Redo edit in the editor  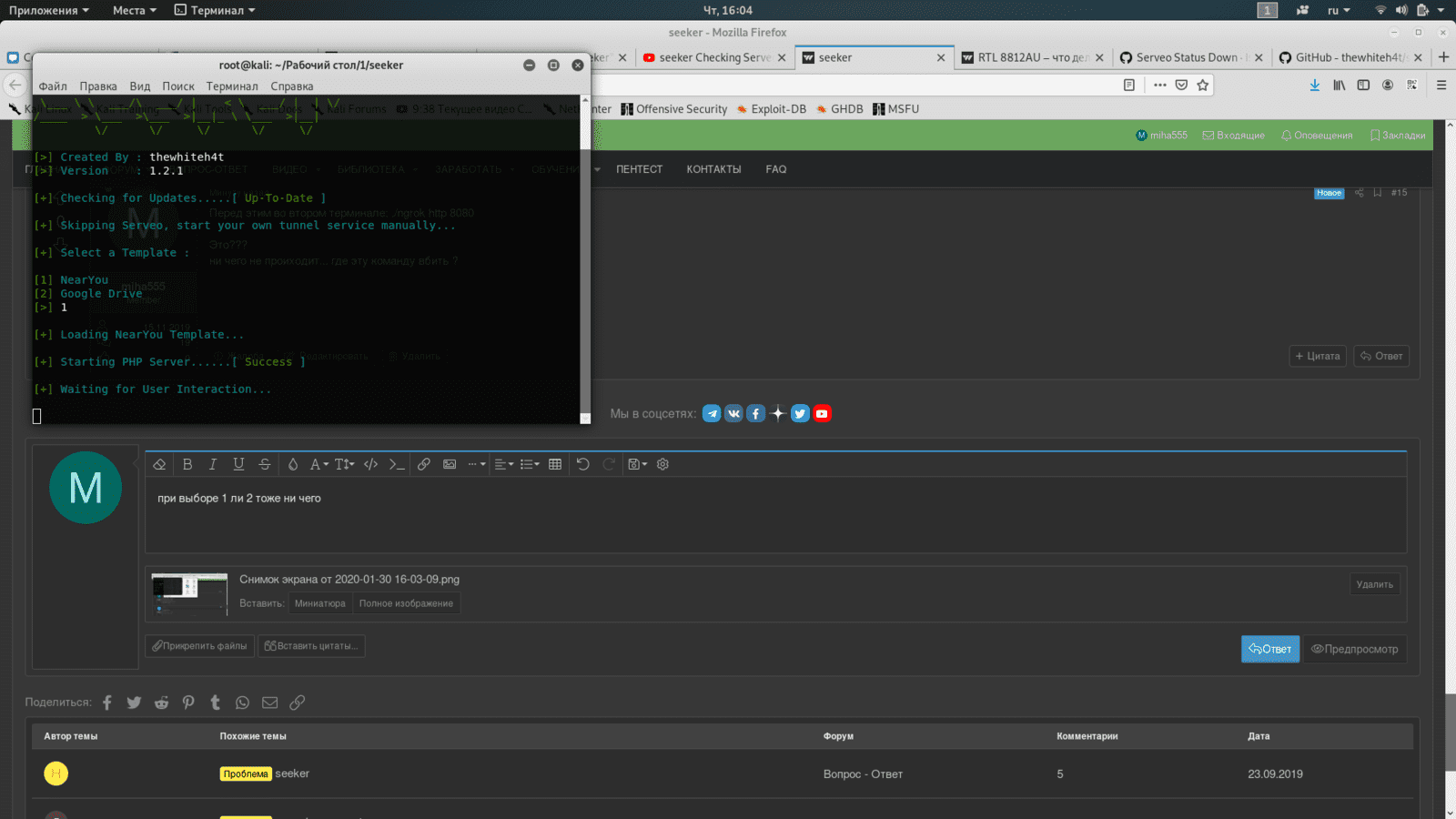pos(609,464)
